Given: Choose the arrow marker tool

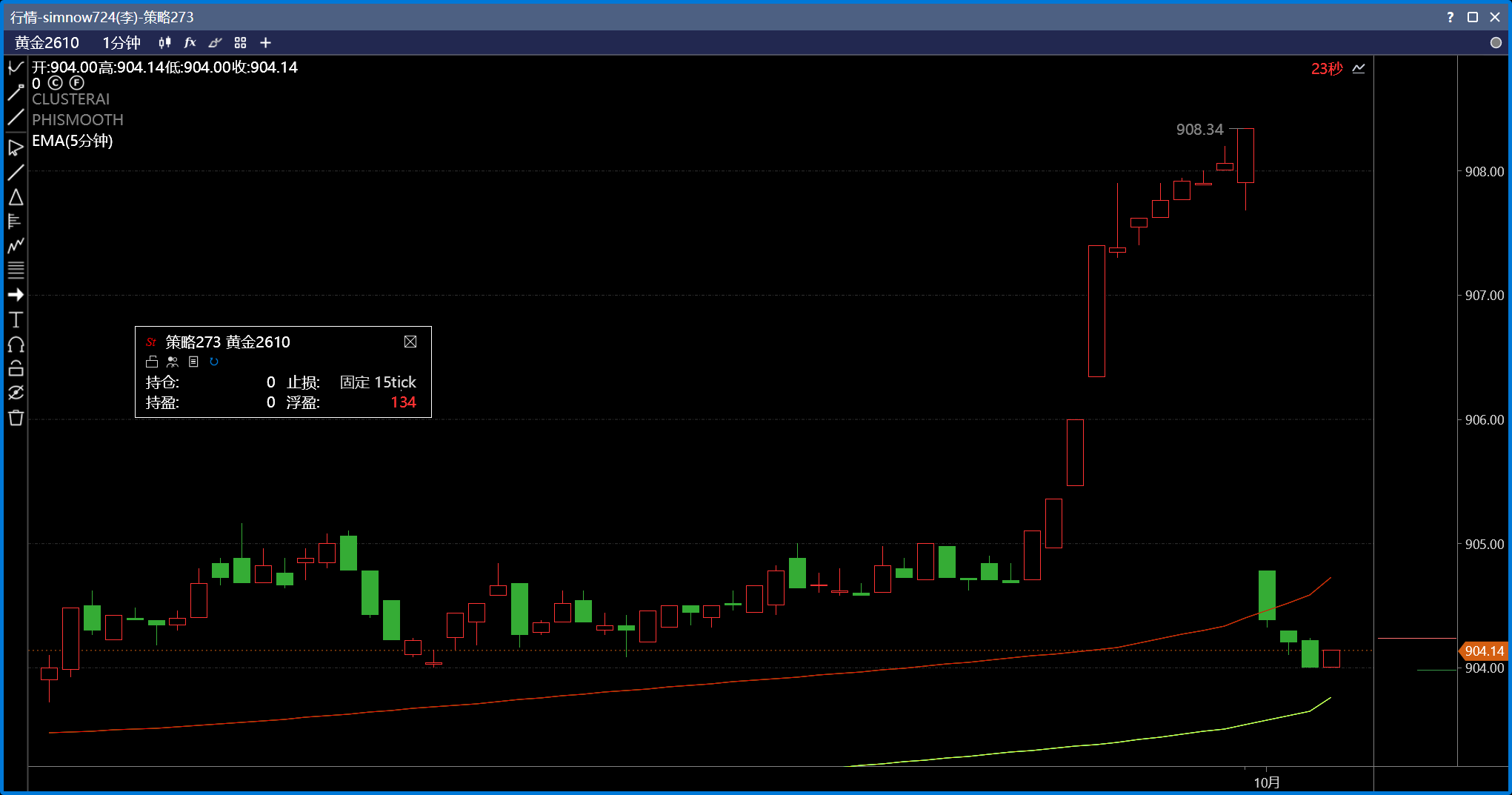Looking at the screenshot, I should coord(16,295).
